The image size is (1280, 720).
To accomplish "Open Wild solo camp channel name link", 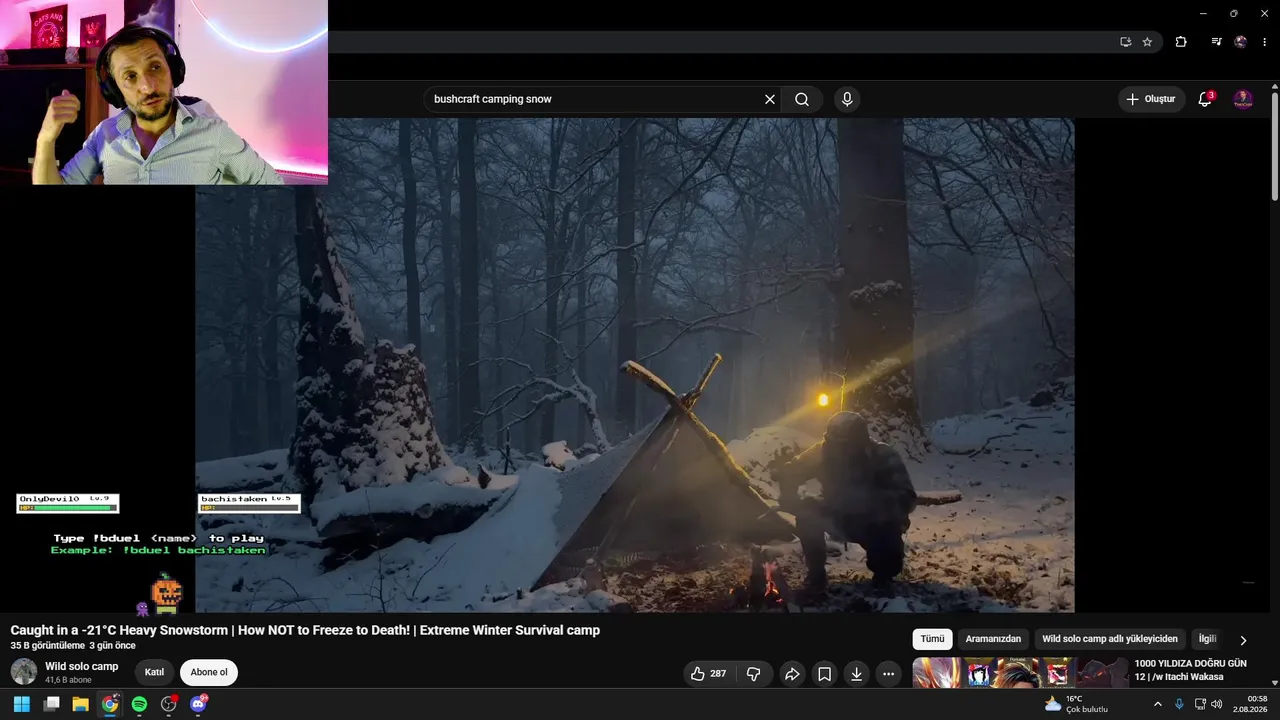I will pos(81,666).
